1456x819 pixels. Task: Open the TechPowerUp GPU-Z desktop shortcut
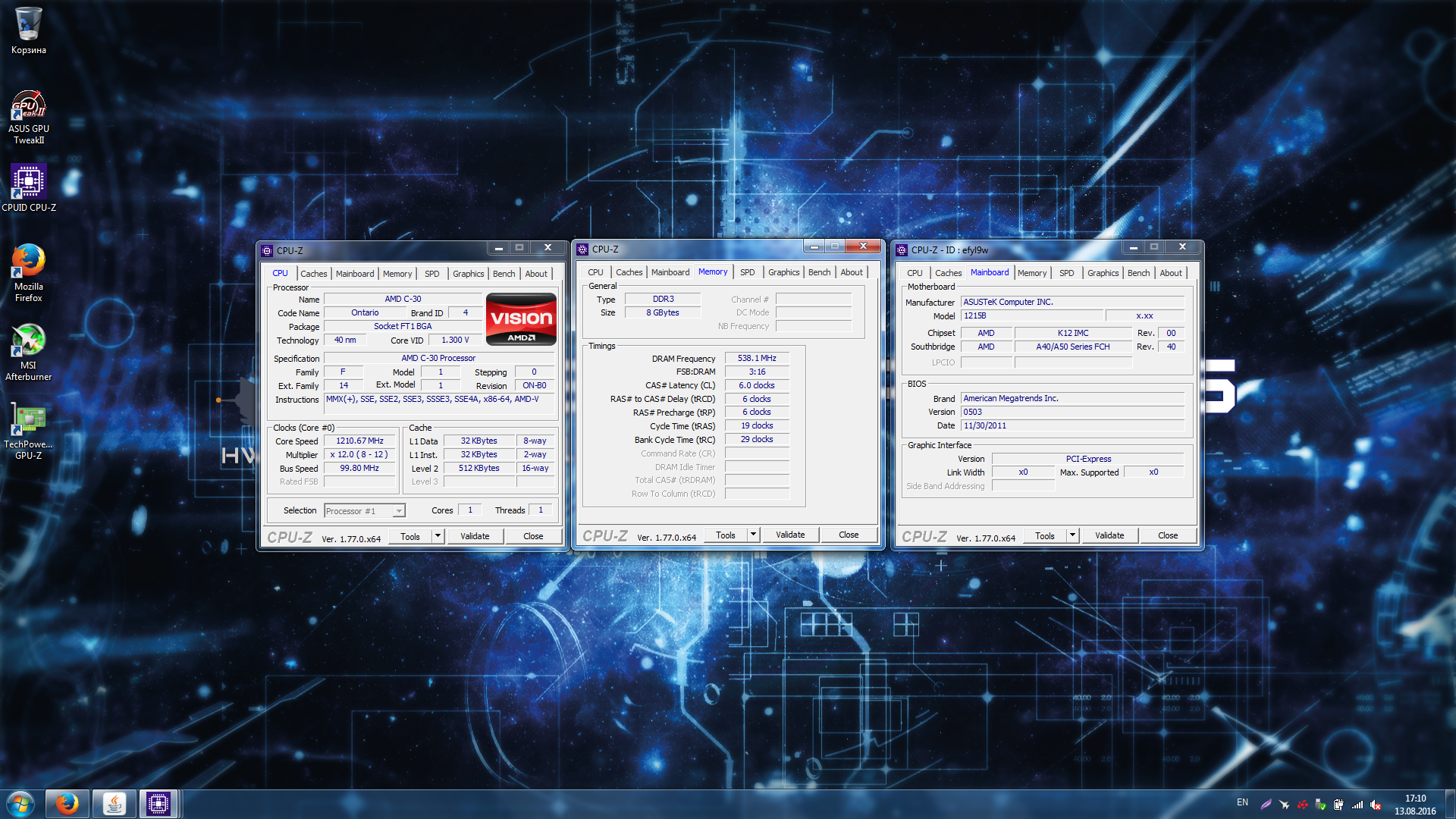click(x=28, y=430)
